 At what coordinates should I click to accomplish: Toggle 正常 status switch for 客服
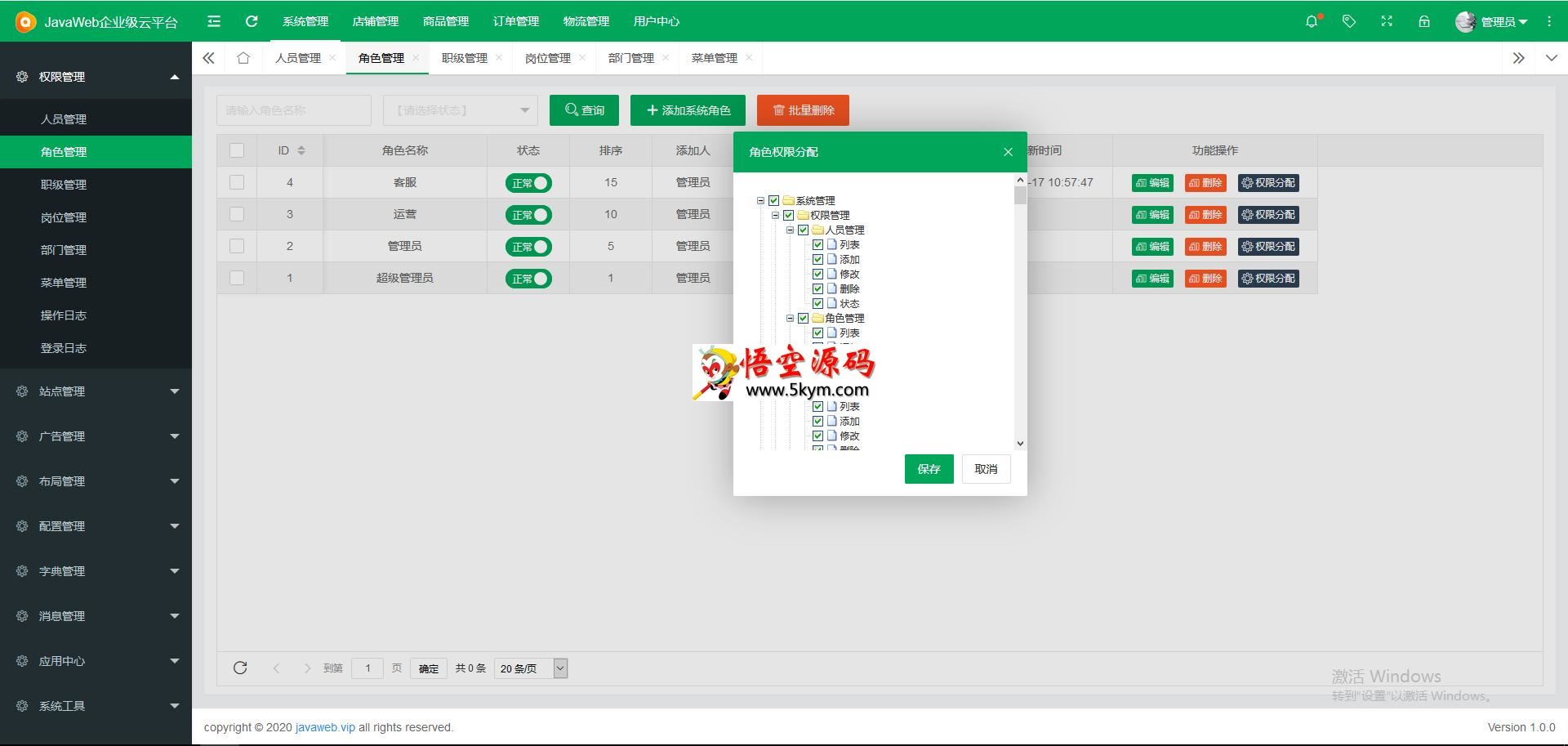528,183
